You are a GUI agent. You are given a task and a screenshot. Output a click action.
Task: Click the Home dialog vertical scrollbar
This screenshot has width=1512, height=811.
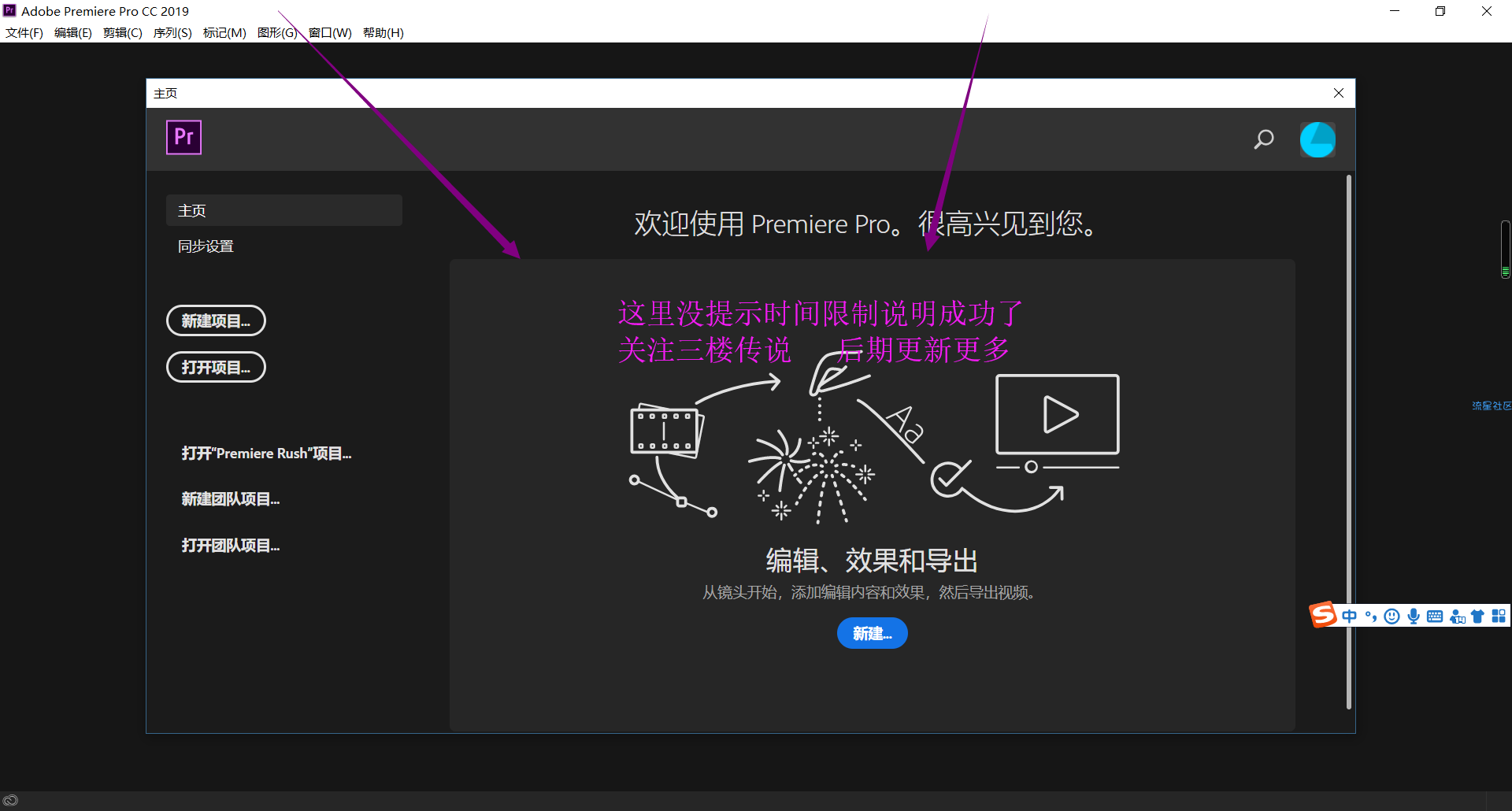pos(1349,441)
